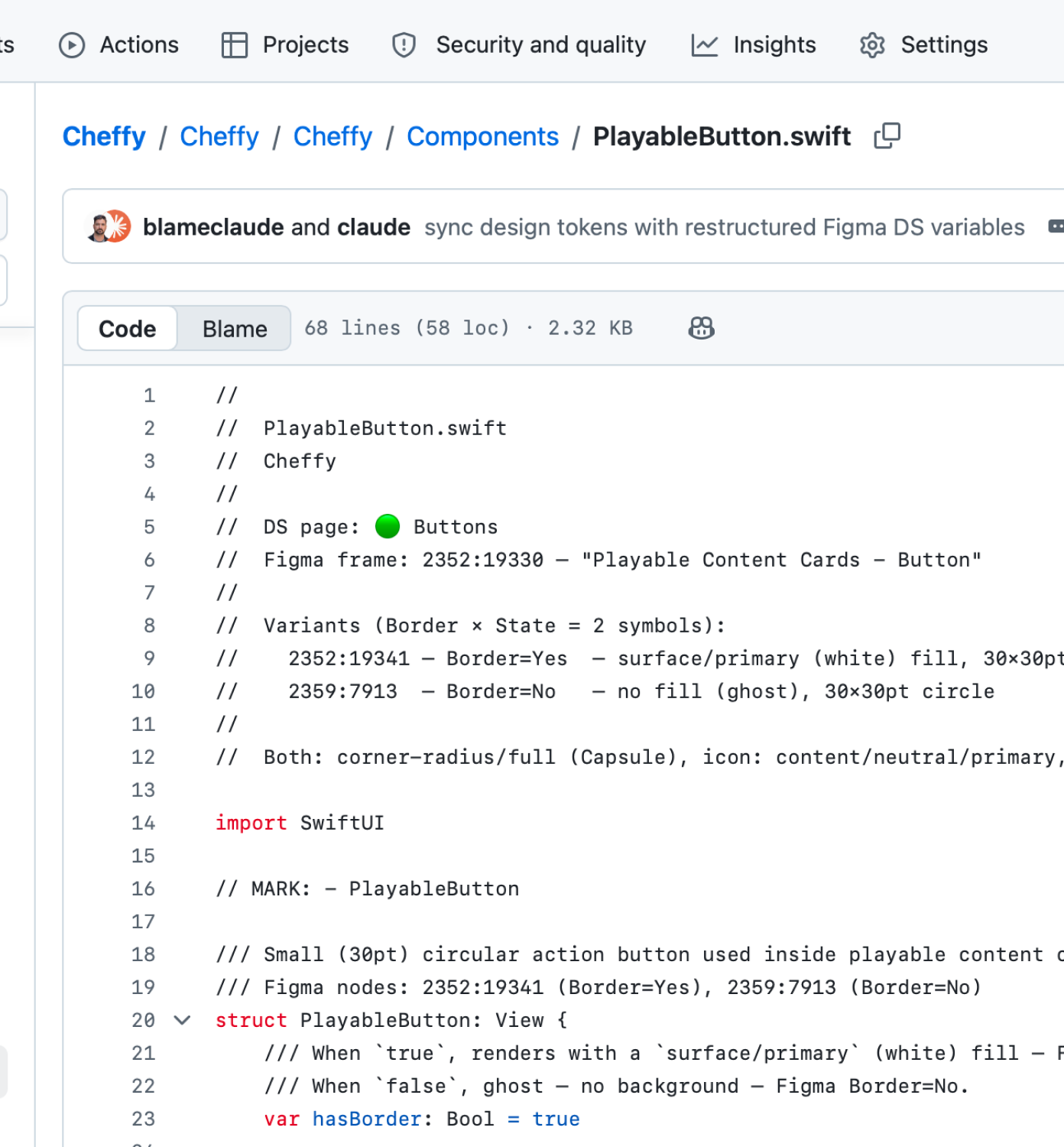Viewport: 1064px width, 1147px height.
Task: Select line number 5
Action: [x=149, y=527]
